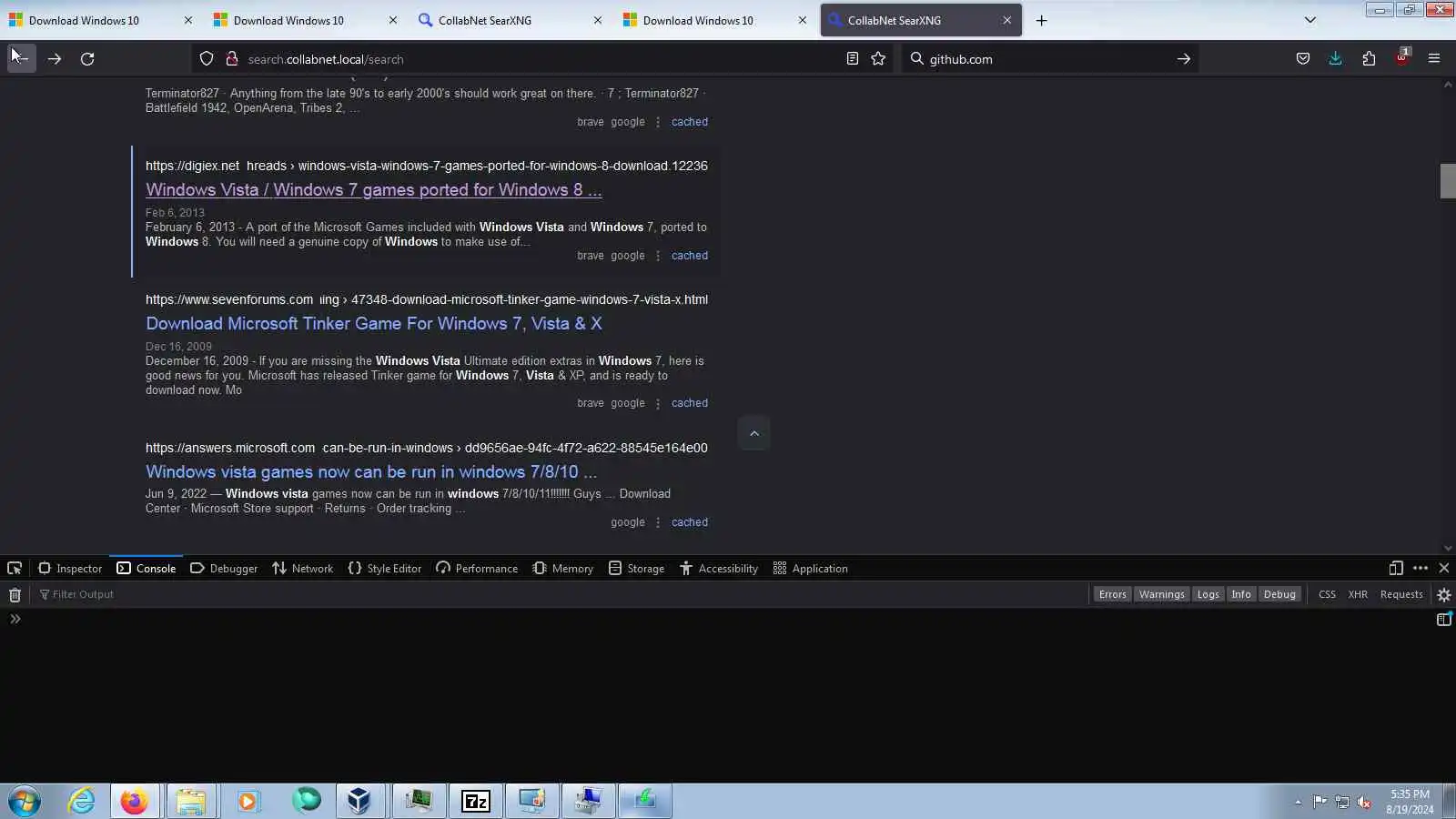This screenshot has width=1456, height=819.
Task: Open the Download Microsoft Tinker Game result
Action: pos(374,324)
